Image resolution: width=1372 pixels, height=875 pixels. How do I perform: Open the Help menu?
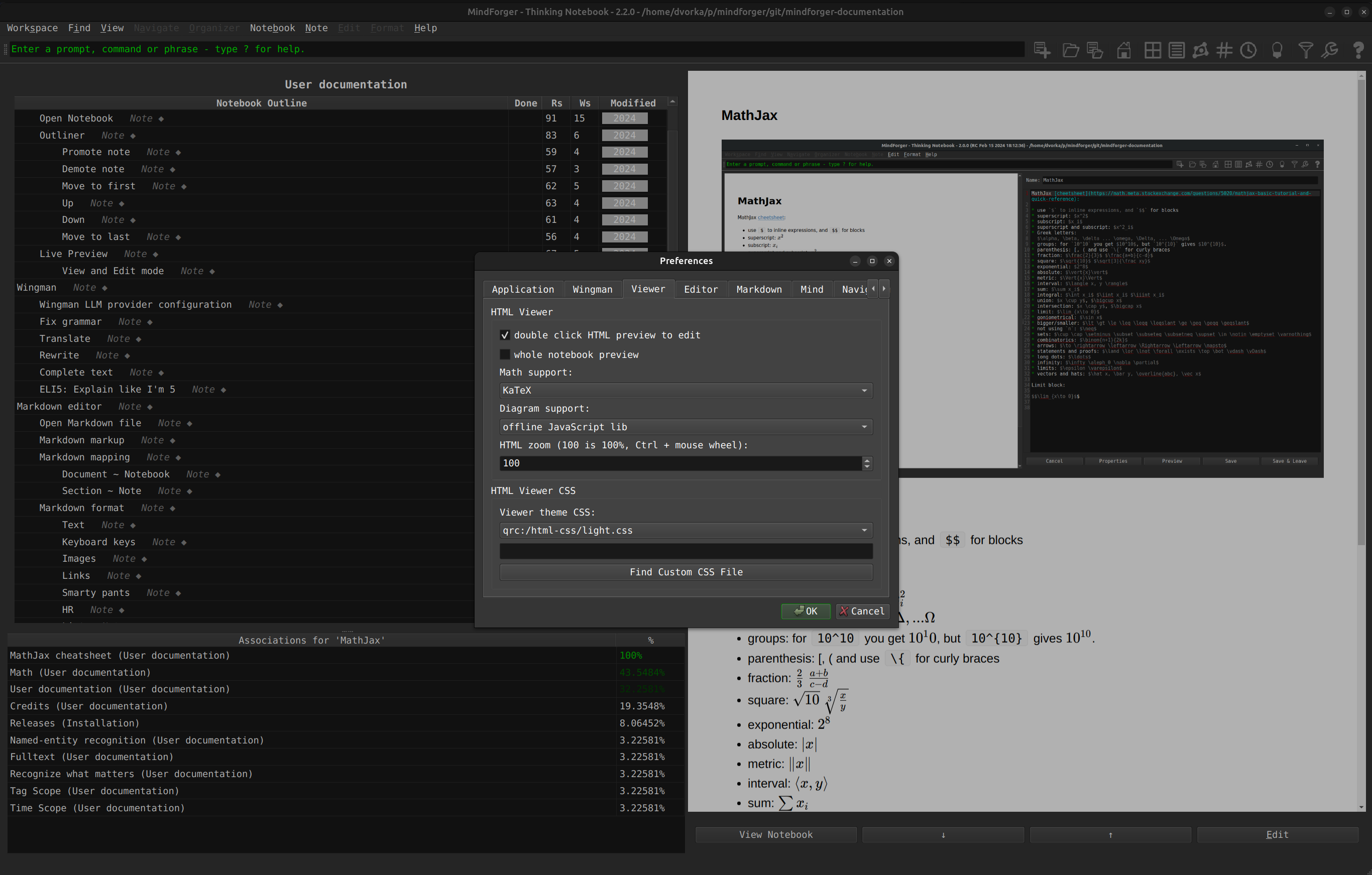[x=425, y=28]
